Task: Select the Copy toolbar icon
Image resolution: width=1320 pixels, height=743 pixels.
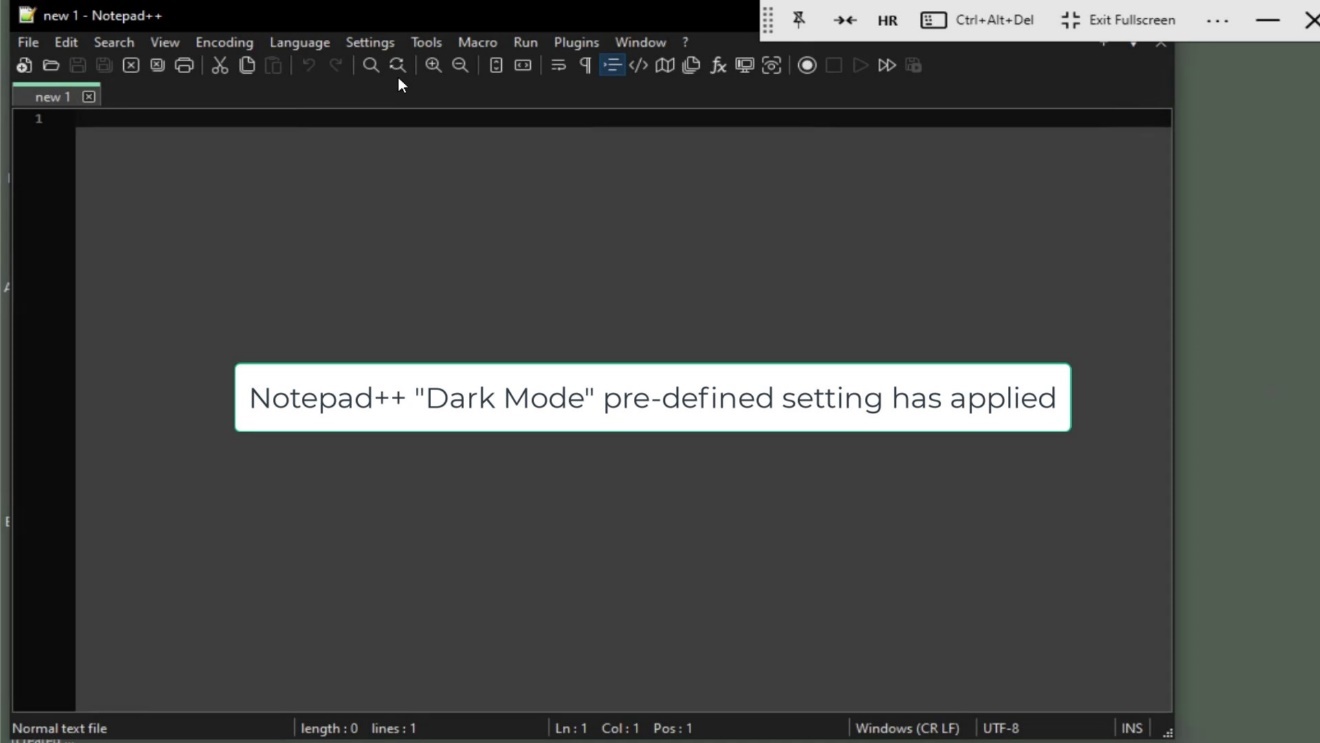Action: point(246,65)
